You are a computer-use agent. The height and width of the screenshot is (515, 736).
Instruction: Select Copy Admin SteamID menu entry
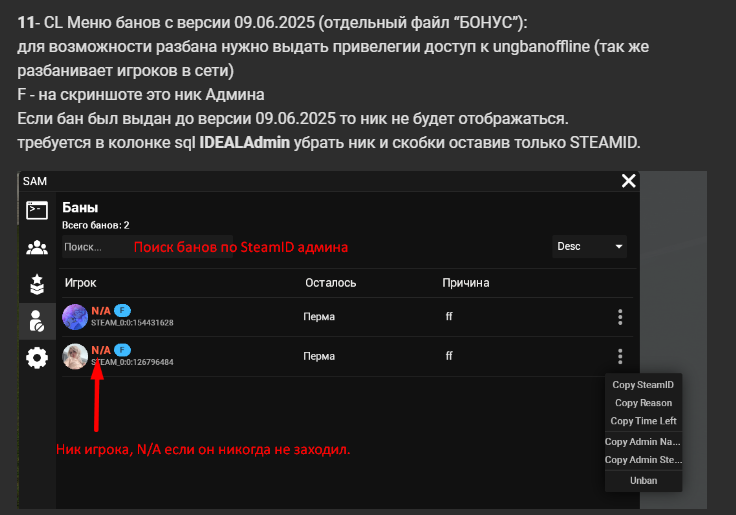(643, 460)
